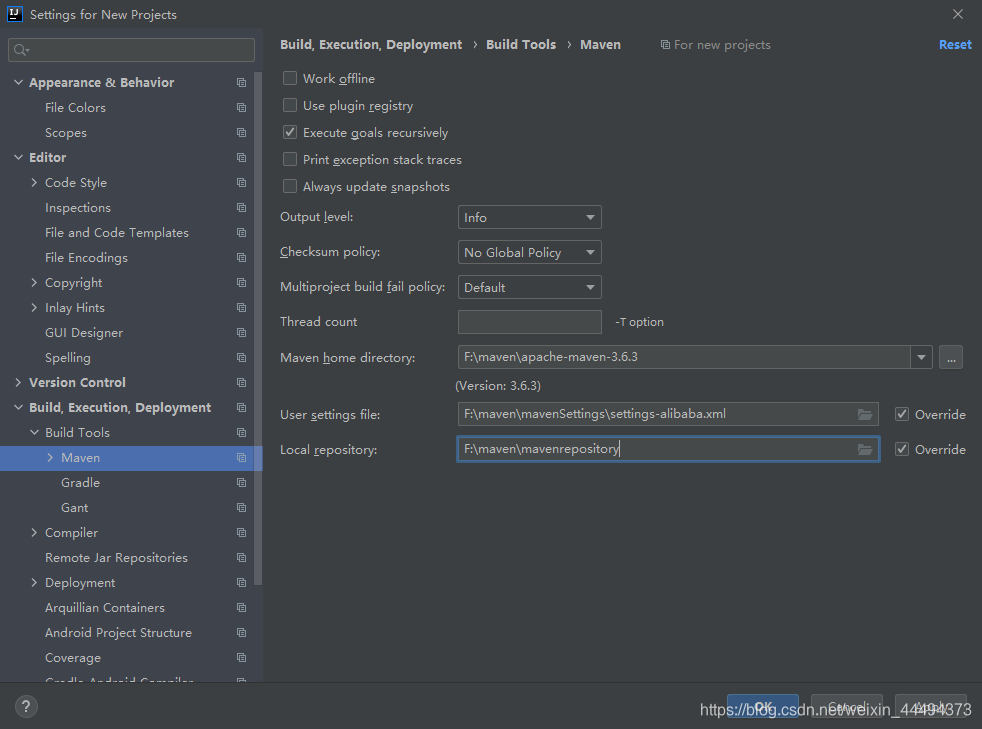Viewport: 982px width, 729px height.
Task: Click the copy icon in the Maven row
Action: point(241,458)
